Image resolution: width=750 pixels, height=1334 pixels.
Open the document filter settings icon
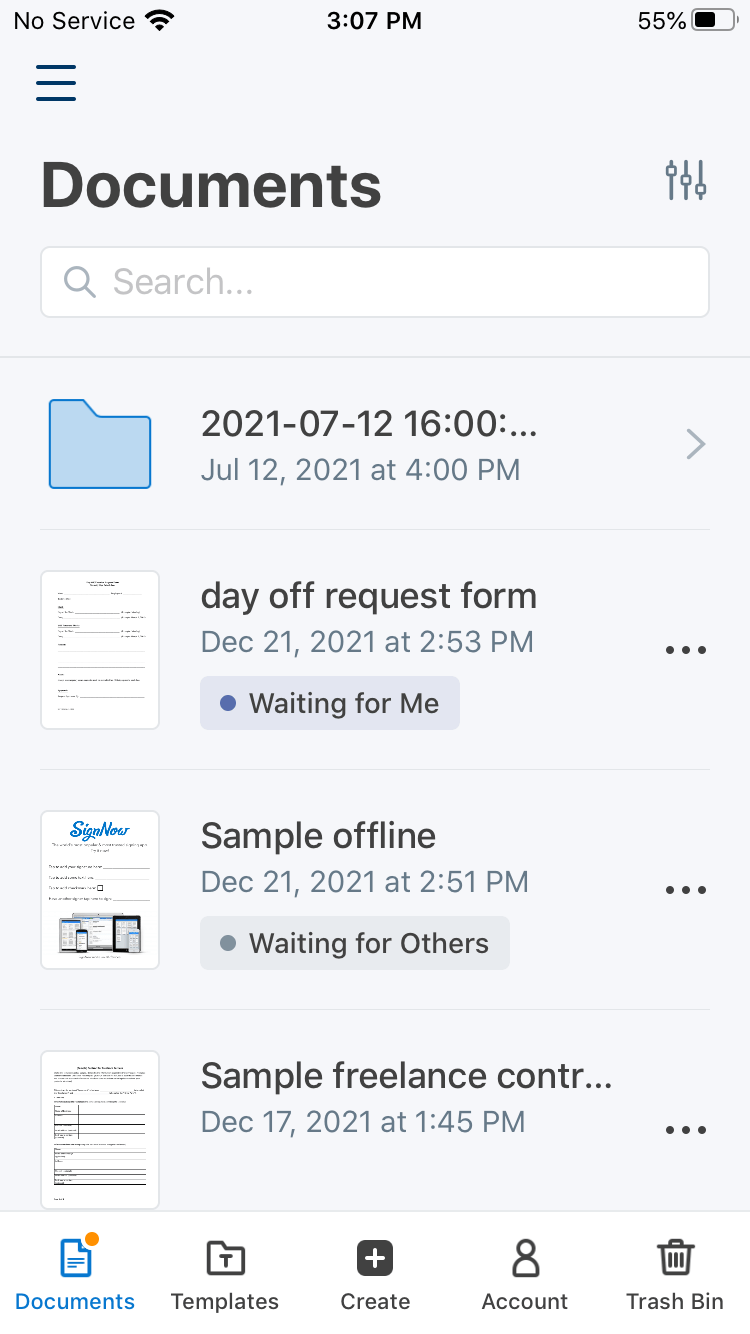point(686,180)
